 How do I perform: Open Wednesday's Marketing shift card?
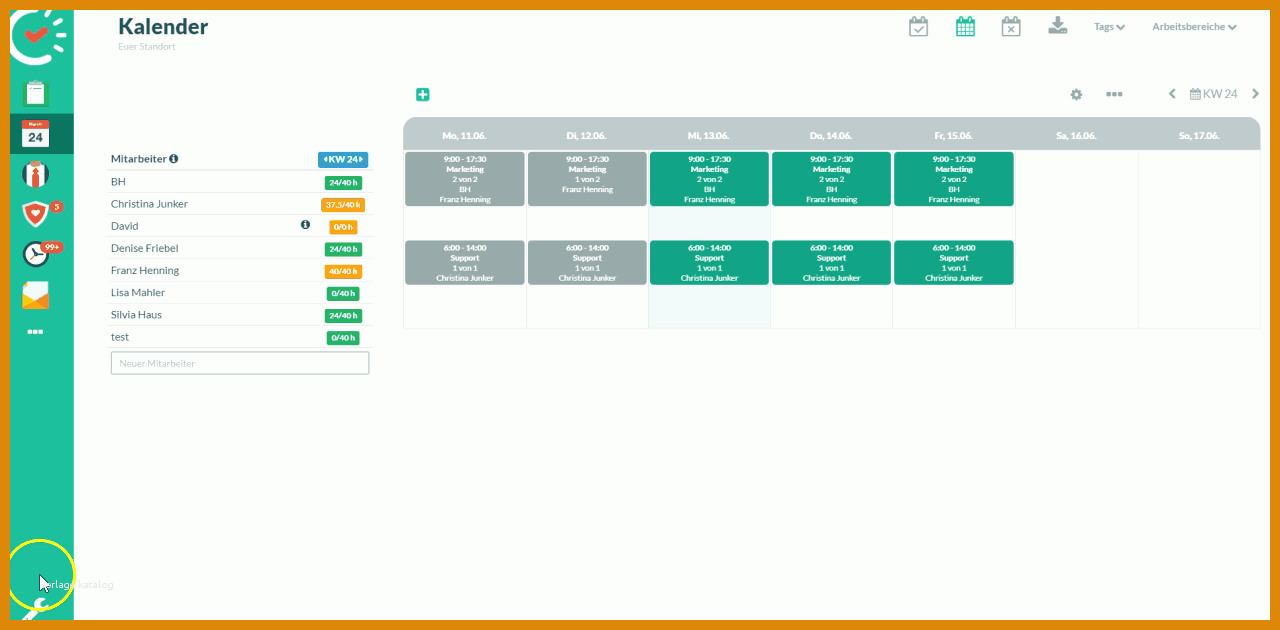click(709, 179)
